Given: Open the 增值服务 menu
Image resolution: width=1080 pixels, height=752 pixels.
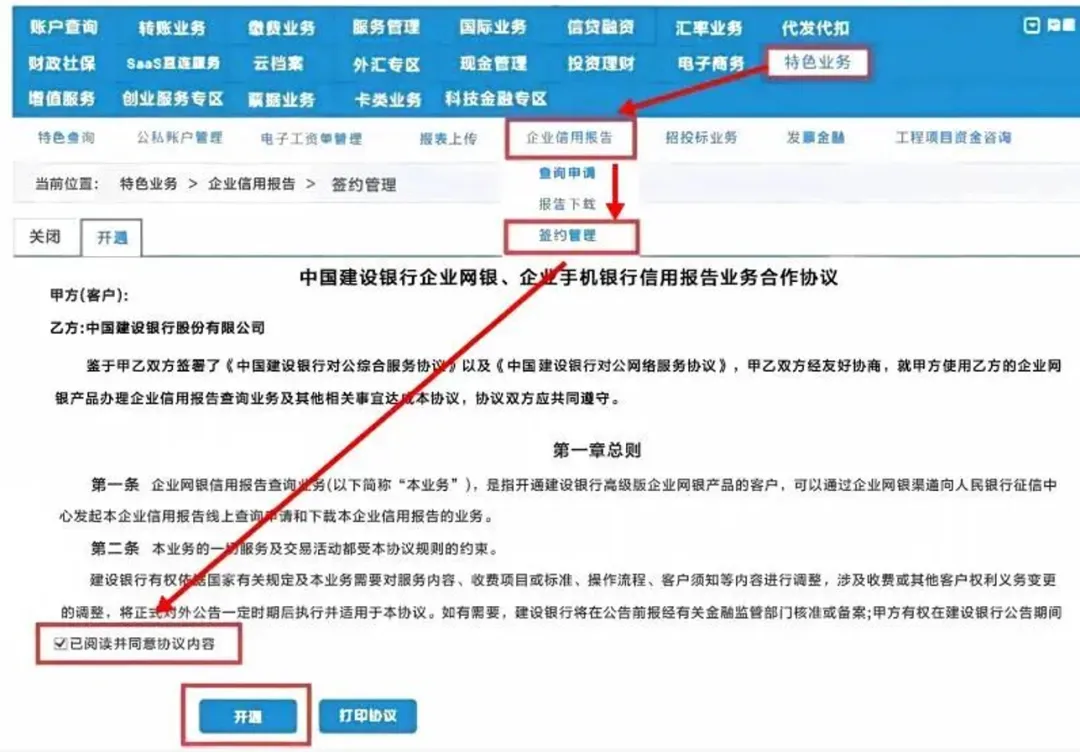Looking at the screenshot, I should 62,98.
